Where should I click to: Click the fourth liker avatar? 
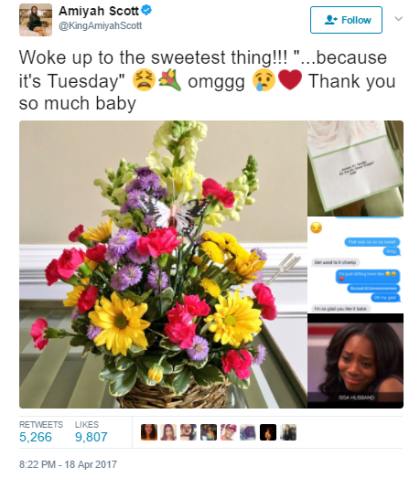pos(208,432)
